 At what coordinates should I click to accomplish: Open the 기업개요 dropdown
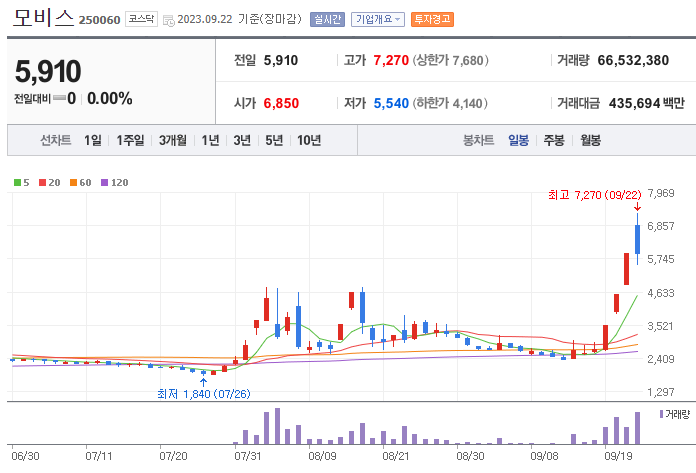pos(378,19)
